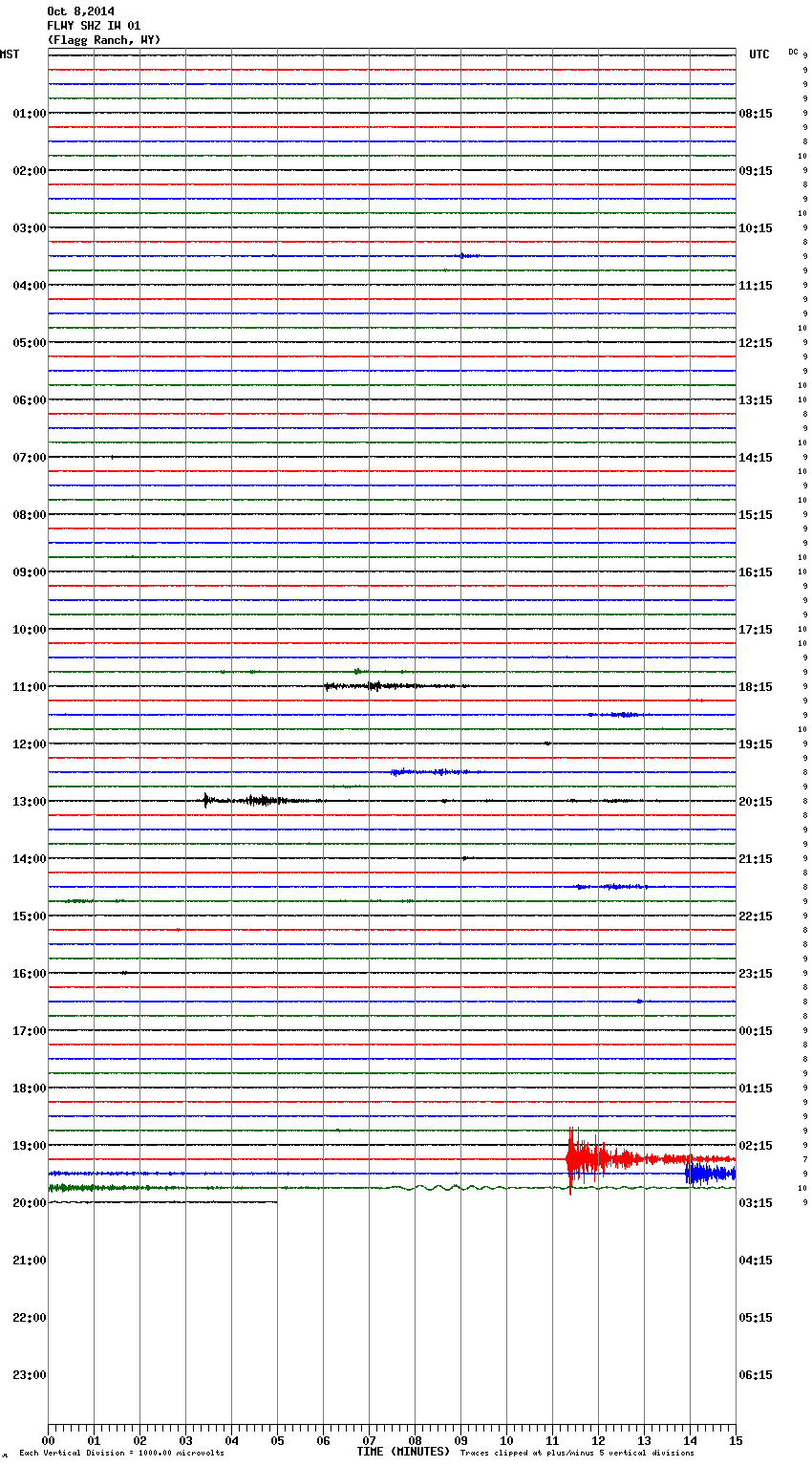Click the 06:15 UTC row label
Screen dimensions: 812x1466
point(756,1375)
